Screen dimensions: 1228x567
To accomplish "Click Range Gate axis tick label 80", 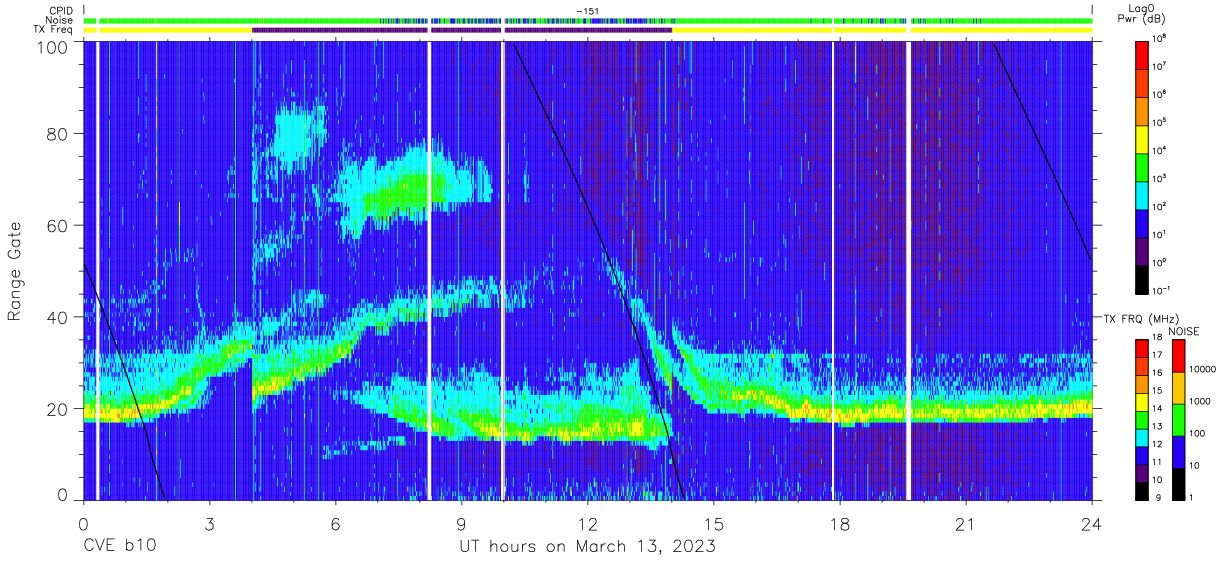I will click(58, 134).
